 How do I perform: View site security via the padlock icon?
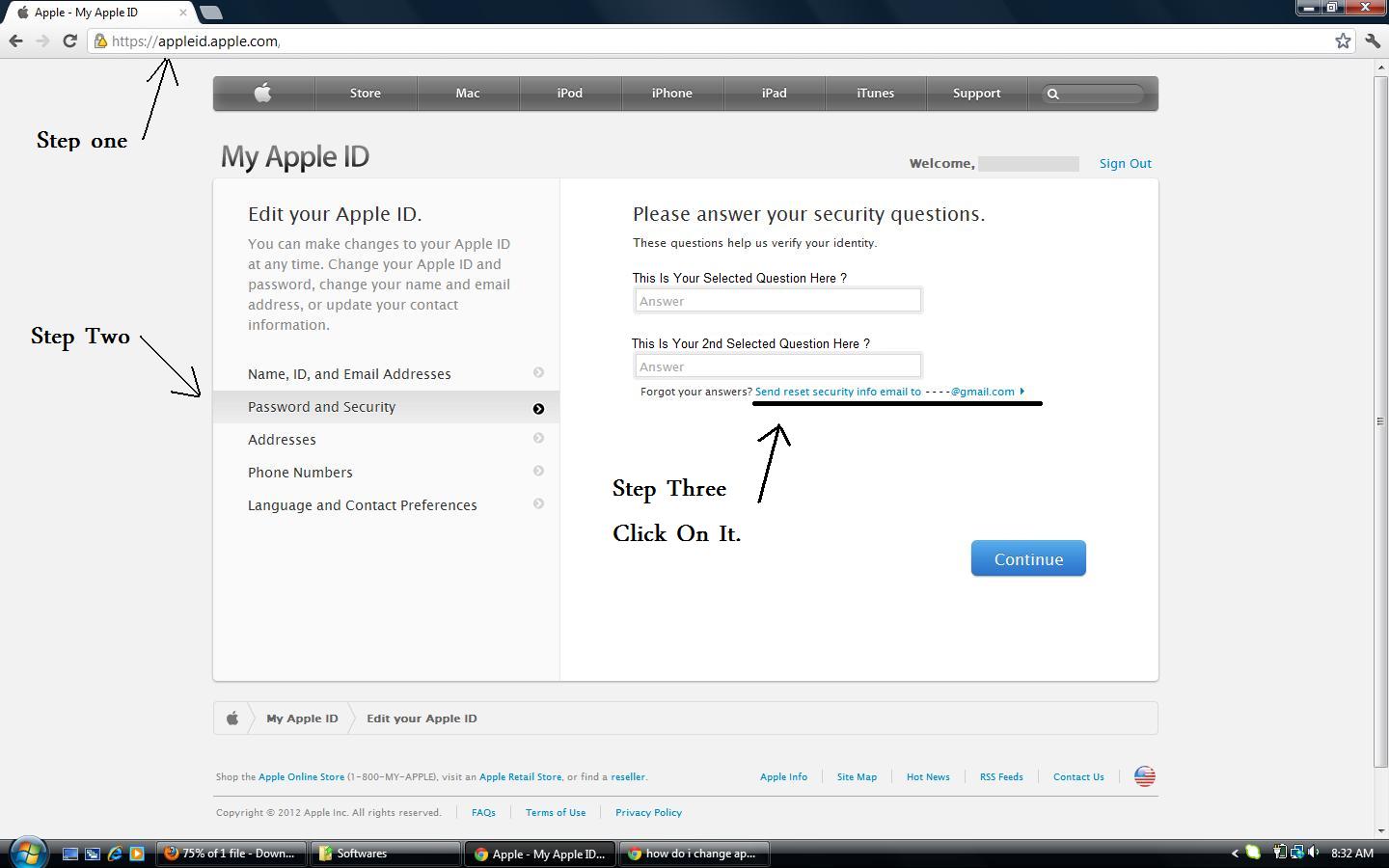pyautogui.click(x=100, y=41)
